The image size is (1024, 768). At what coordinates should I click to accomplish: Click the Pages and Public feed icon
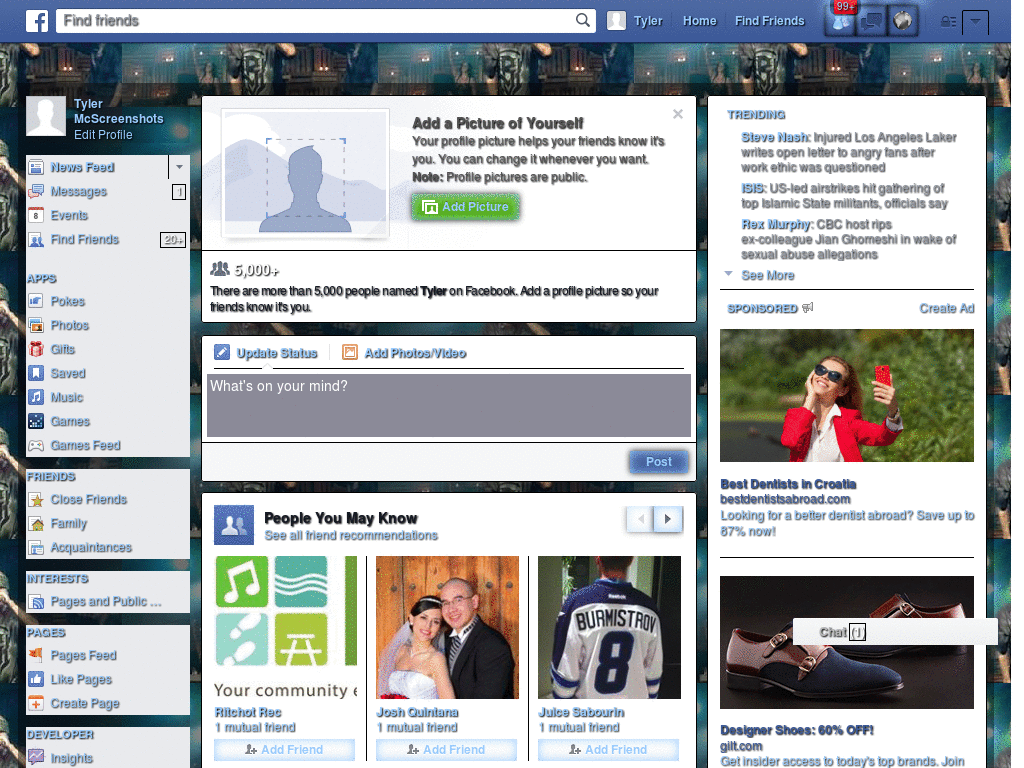pos(36,601)
